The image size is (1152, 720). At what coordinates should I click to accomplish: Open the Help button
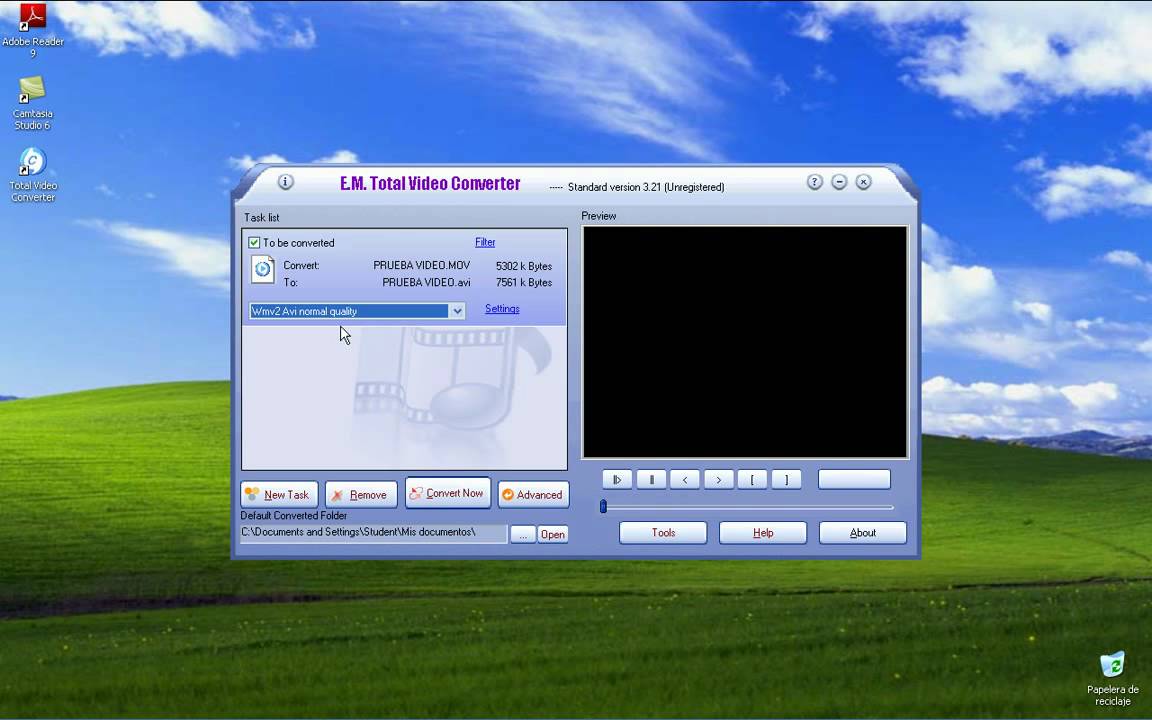[763, 533]
